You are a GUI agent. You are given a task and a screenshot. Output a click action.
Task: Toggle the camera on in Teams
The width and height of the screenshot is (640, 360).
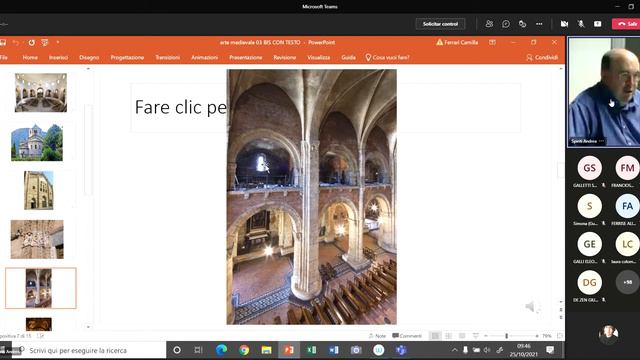pyautogui.click(x=564, y=24)
